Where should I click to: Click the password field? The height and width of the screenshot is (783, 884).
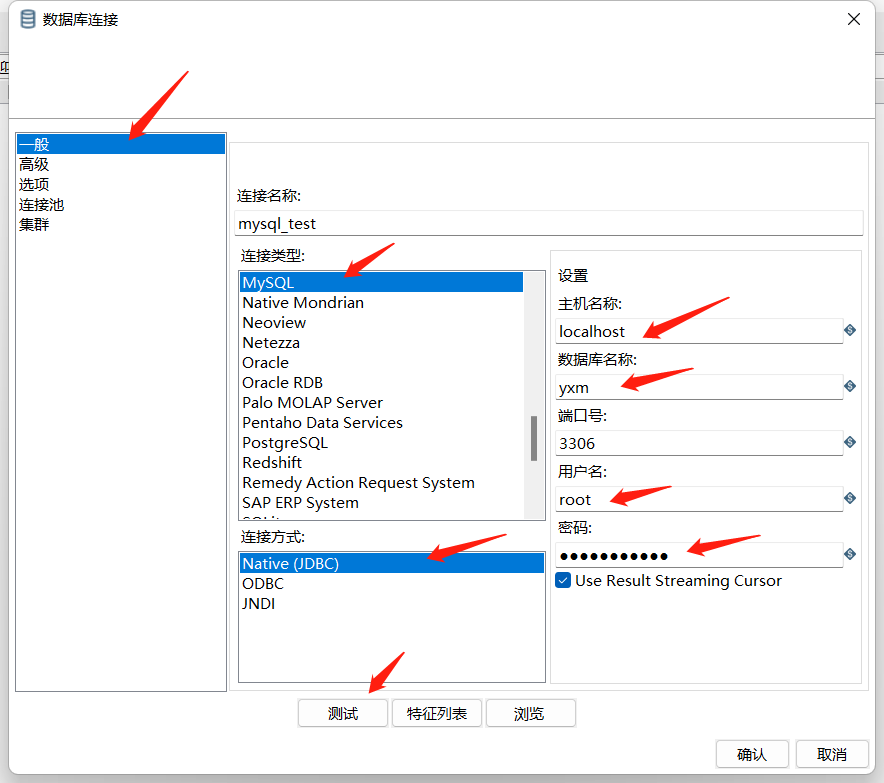pos(699,555)
